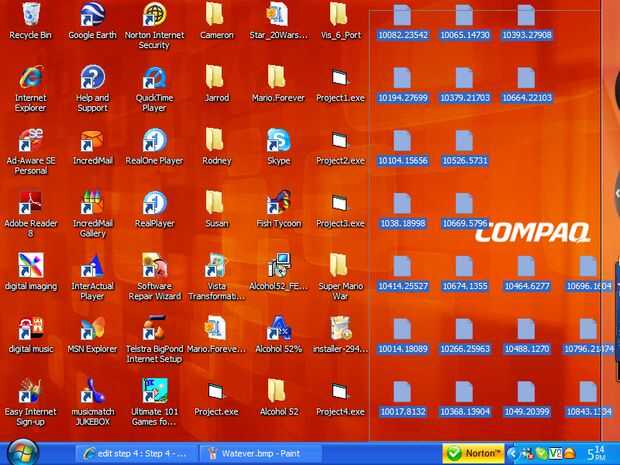Click the Norton button in taskbar
The width and height of the screenshot is (620, 465).
click(x=473, y=453)
